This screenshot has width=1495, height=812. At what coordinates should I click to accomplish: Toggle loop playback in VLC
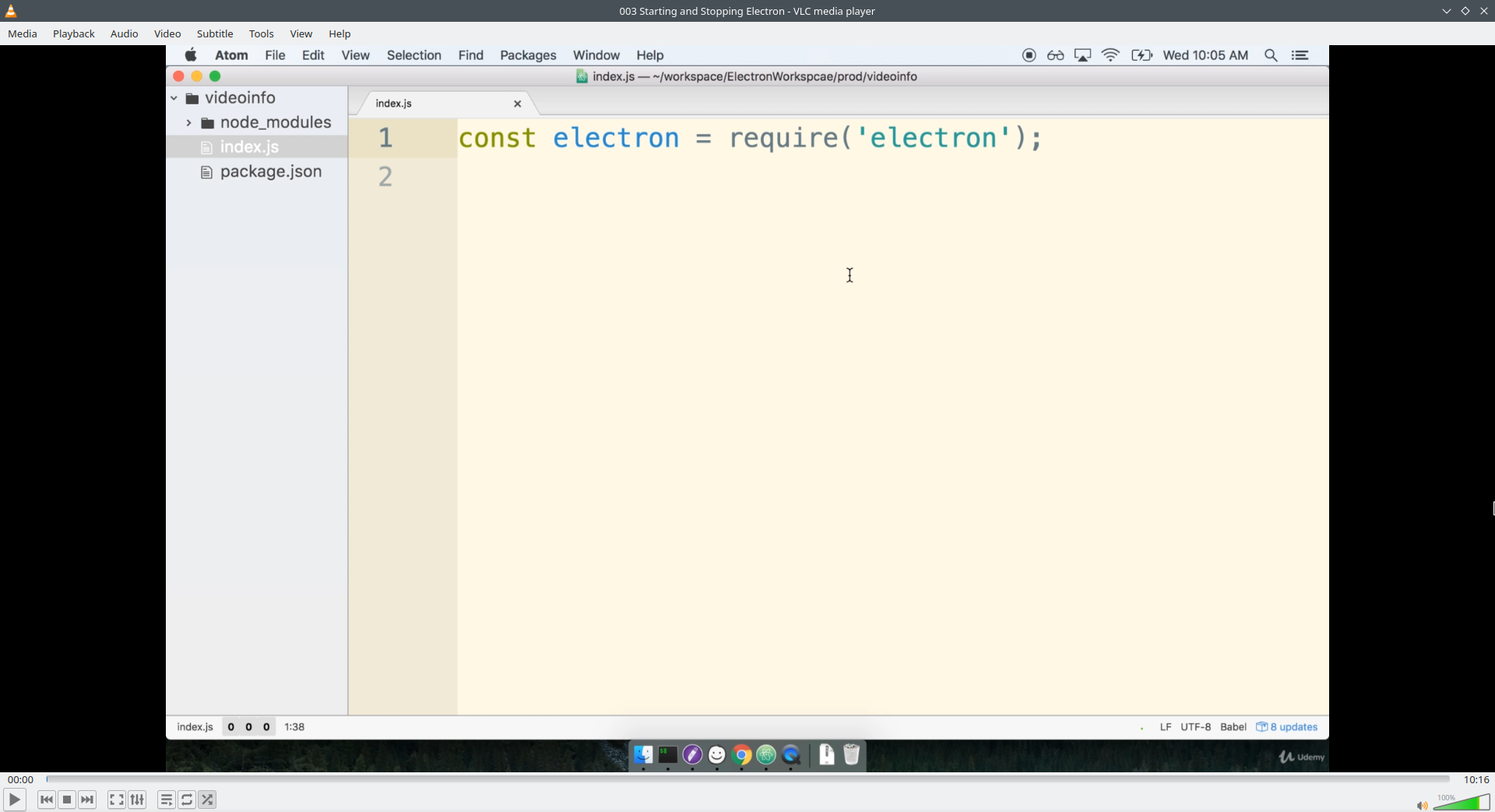(187, 800)
